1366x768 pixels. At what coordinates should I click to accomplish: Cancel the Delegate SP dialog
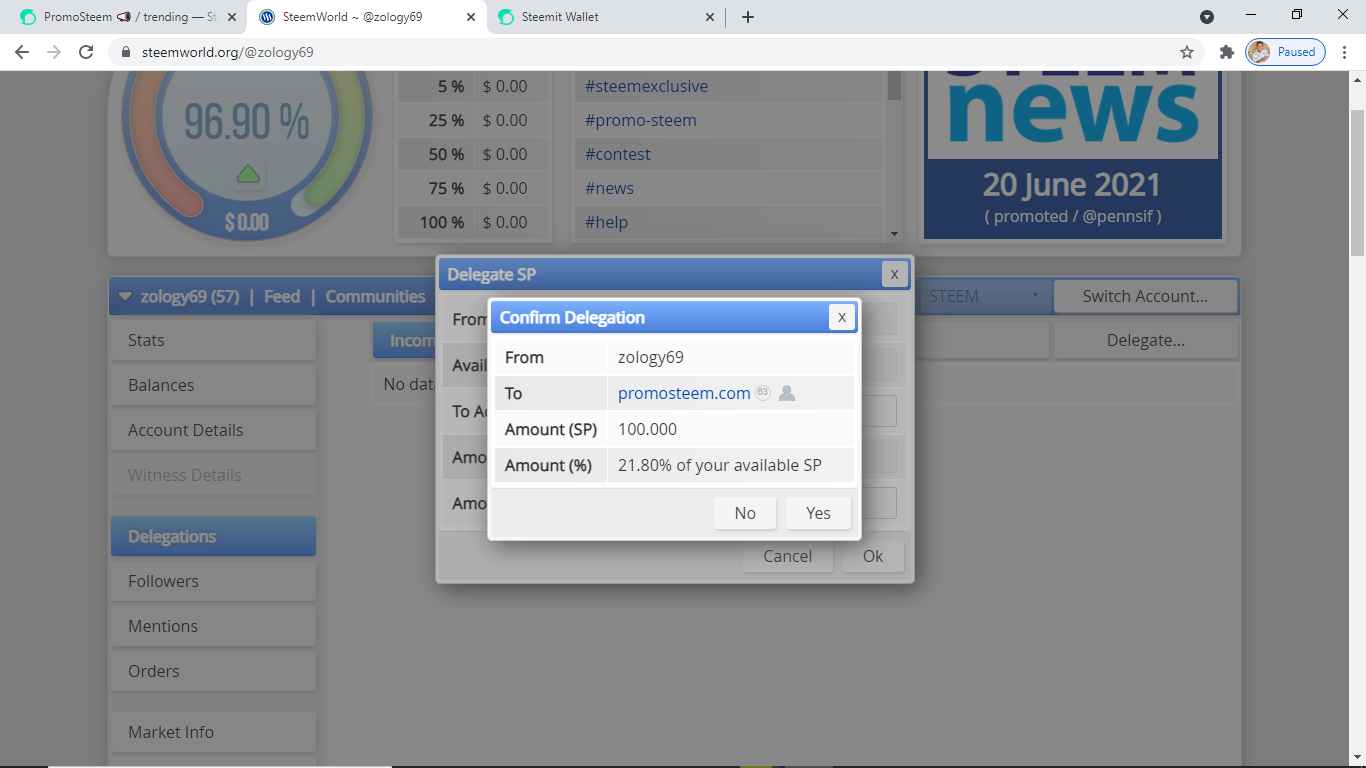[x=787, y=556]
